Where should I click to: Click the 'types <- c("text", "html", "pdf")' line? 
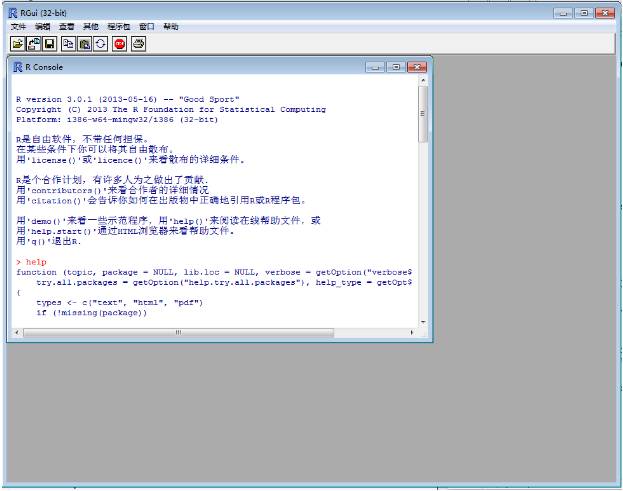[120, 303]
